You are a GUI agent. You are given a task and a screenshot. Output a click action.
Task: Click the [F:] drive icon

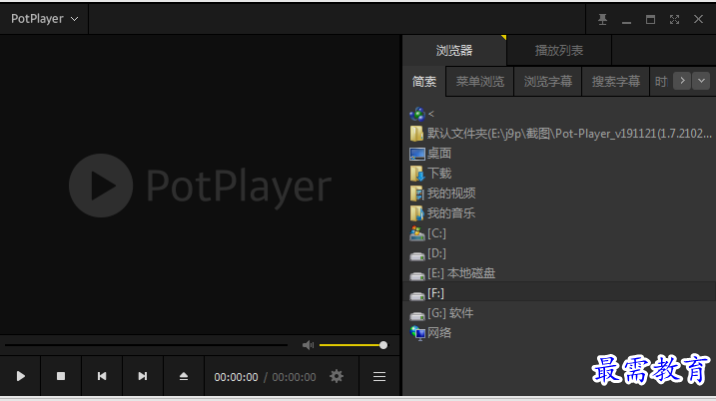[417, 296]
